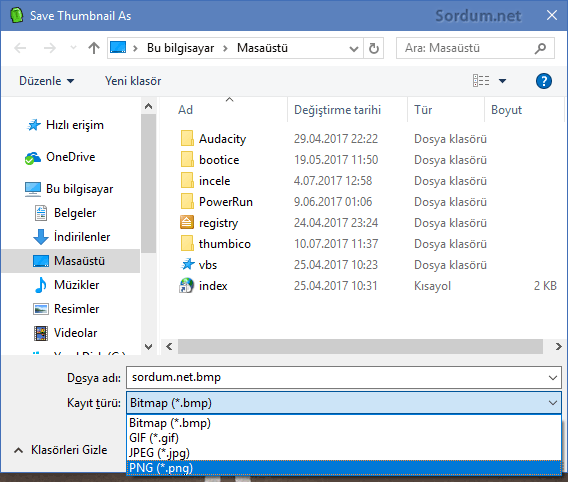Open Belgeler folder in sidebar

[x=65, y=213]
